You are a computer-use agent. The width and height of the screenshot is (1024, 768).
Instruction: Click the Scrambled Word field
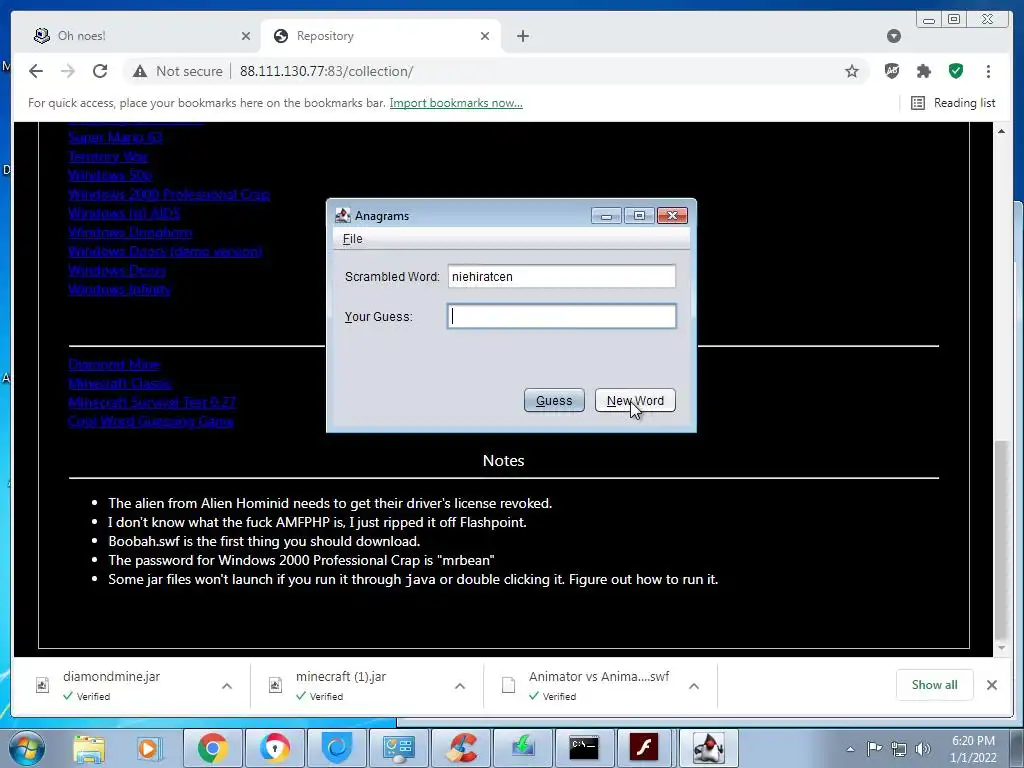point(562,276)
